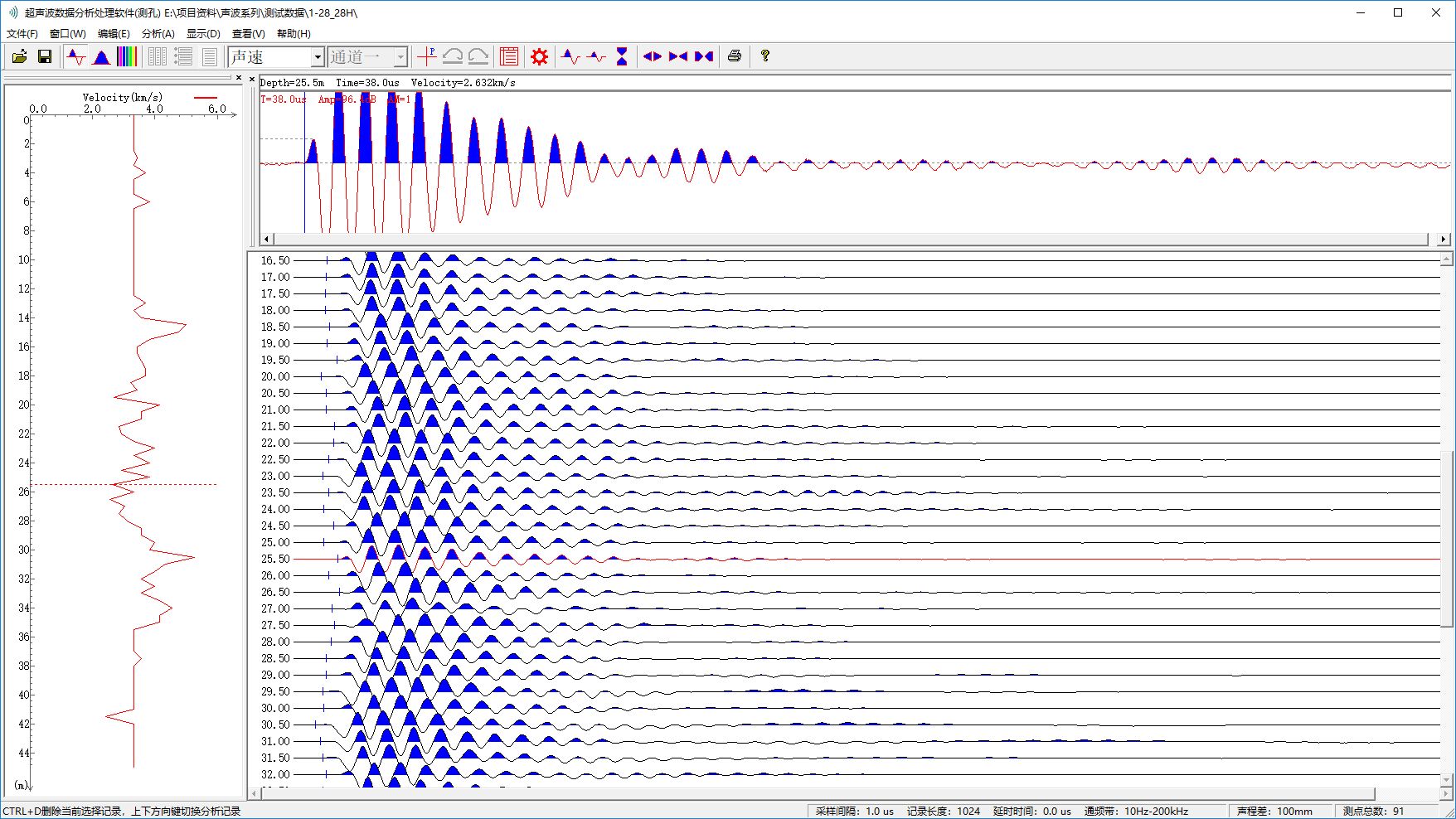This screenshot has width=1456, height=819.
Task: Open the 声速 parameter dropdown
Action: click(317, 57)
